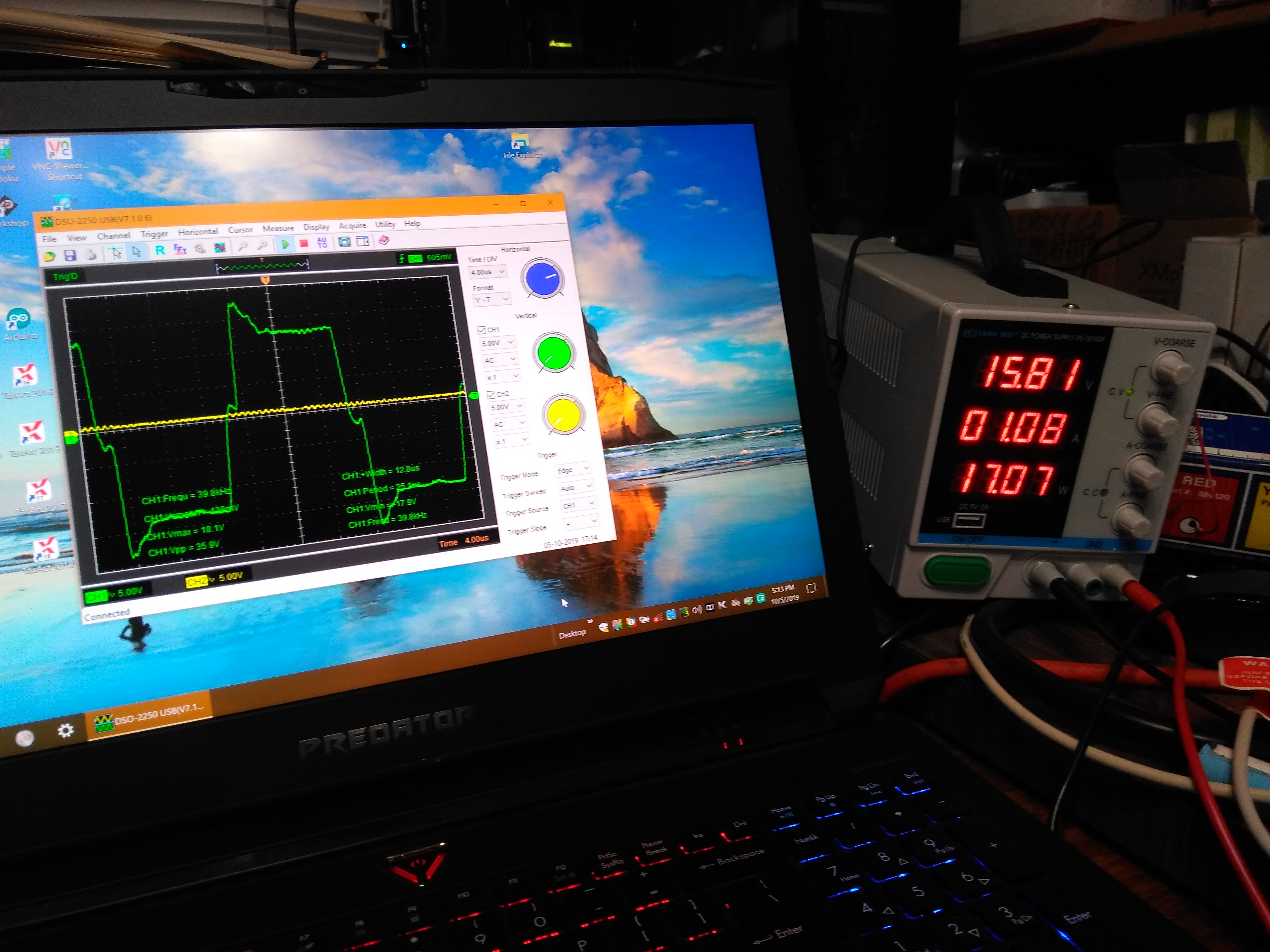Open the File menu
The height and width of the screenshot is (952, 1270).
tap(49, 239)
